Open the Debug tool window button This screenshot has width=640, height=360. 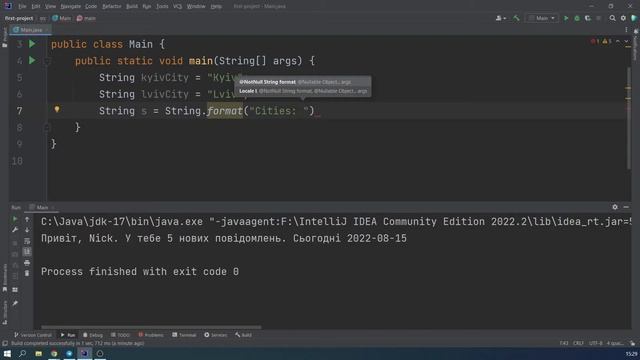pos(93,335)
